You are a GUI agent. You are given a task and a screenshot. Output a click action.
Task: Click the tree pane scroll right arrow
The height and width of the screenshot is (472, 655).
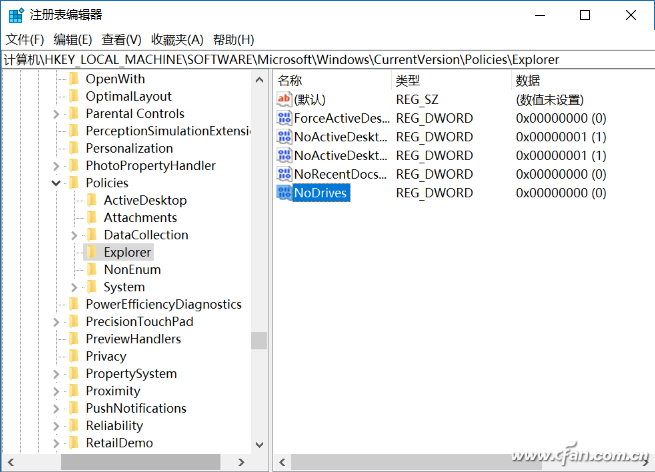click(241, 462)
